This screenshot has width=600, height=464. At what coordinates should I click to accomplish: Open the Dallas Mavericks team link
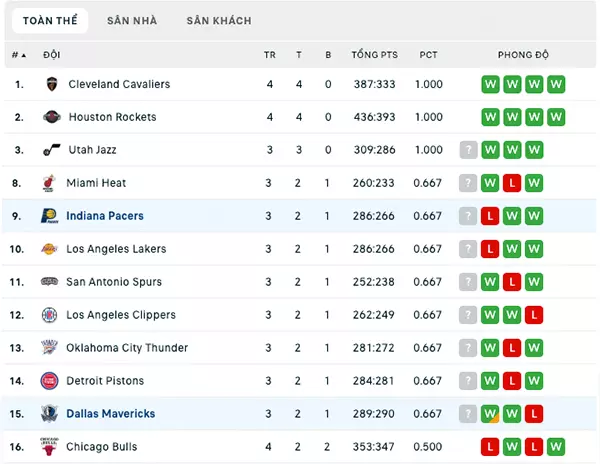click(111, 414)
